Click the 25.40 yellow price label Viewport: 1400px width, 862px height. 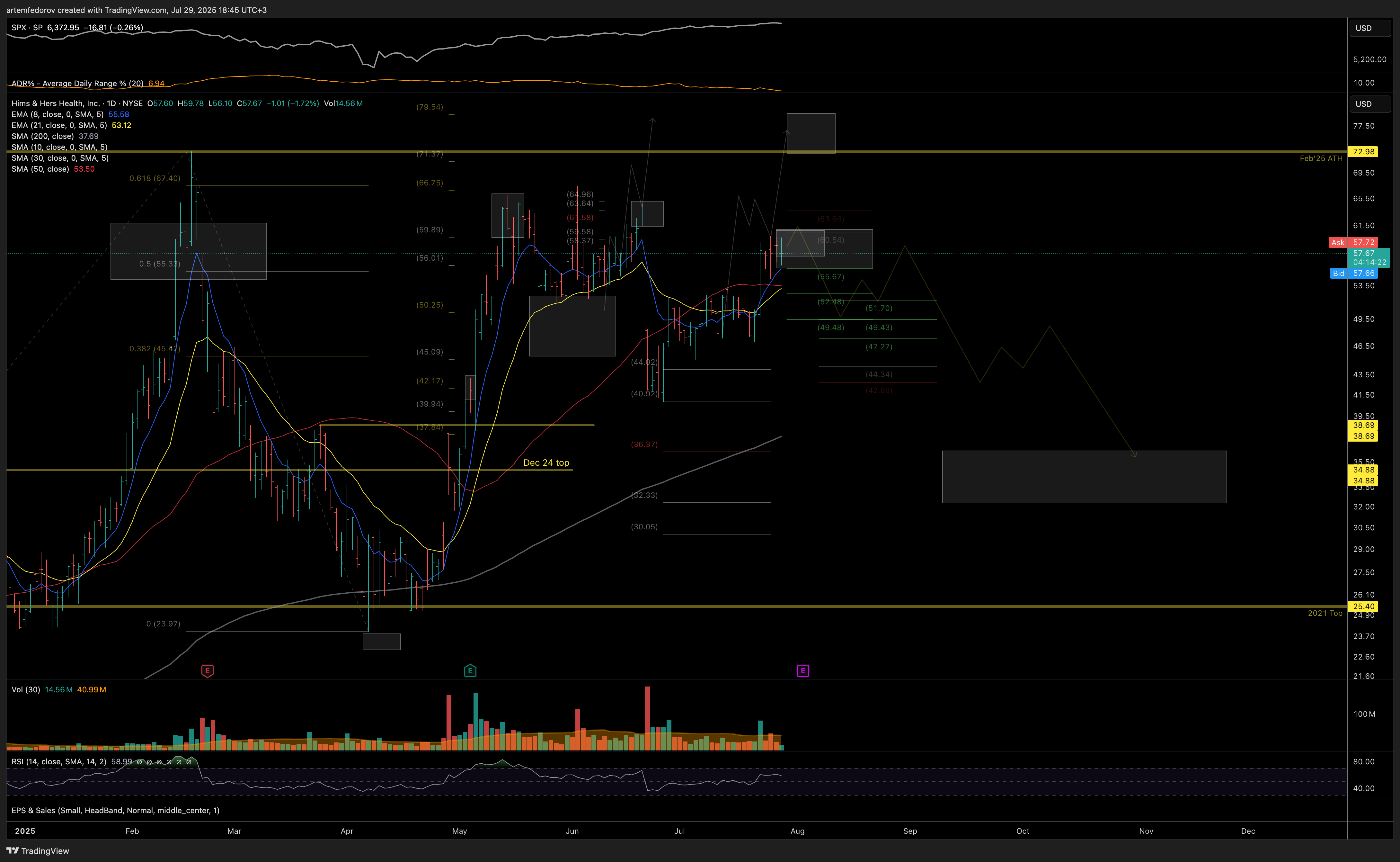(1363, 606)
